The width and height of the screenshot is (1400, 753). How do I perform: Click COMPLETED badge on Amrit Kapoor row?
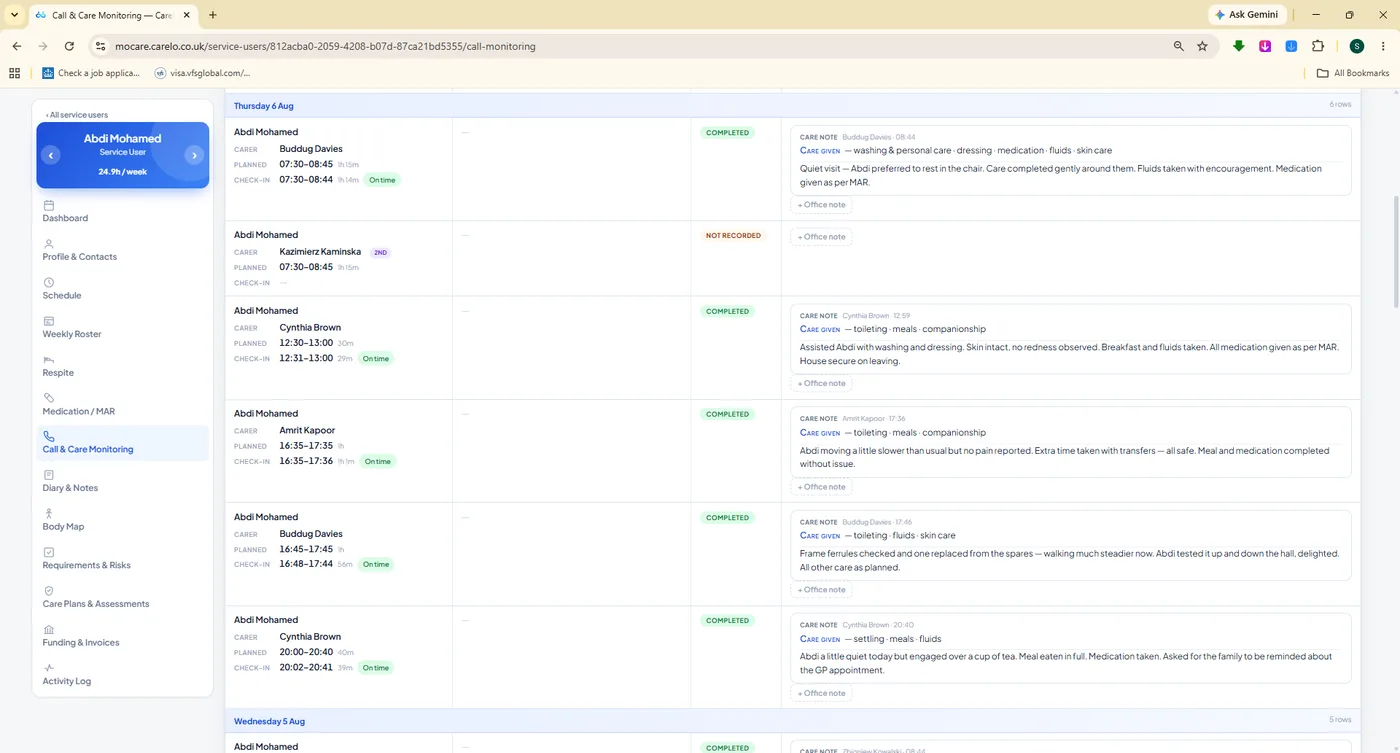(727, 414)
